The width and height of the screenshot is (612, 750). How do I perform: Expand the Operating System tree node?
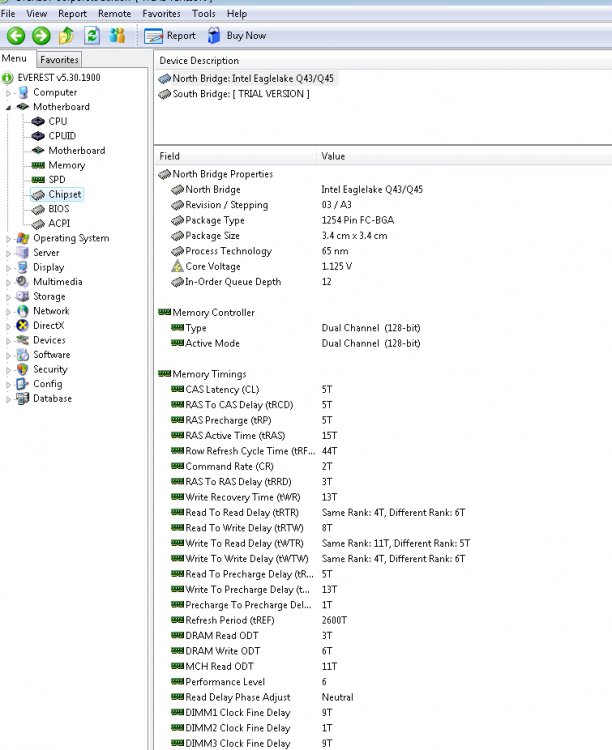(8, 239)
